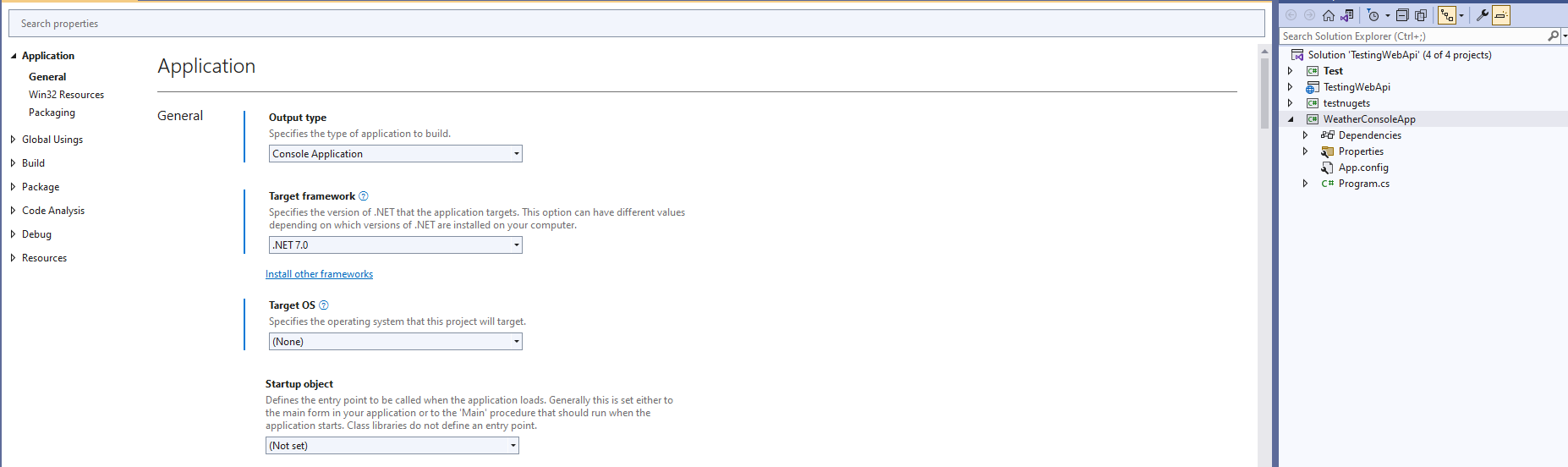Click the Back arrow in Solution Explorer toolbar
The image size is (1568, 467).
pyautogui.click(x=1291, y=15)
